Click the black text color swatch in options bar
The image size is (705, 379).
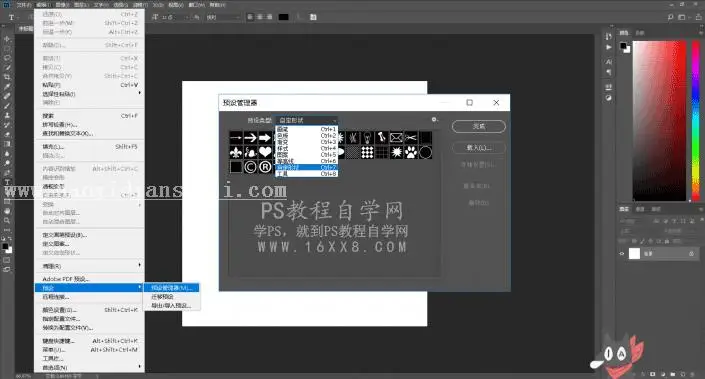click(283, 17)
